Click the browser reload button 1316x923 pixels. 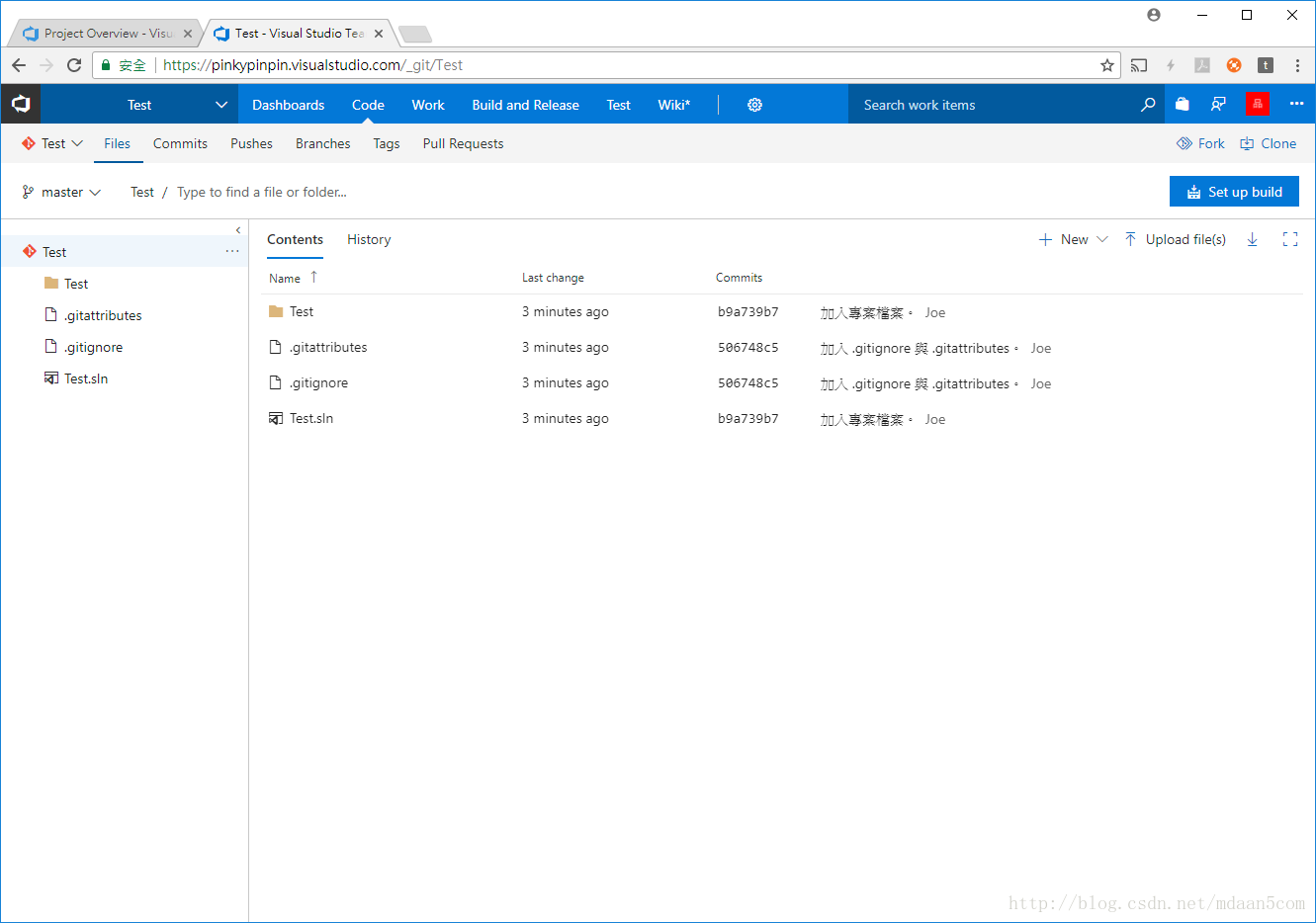(x=74, y=65)
